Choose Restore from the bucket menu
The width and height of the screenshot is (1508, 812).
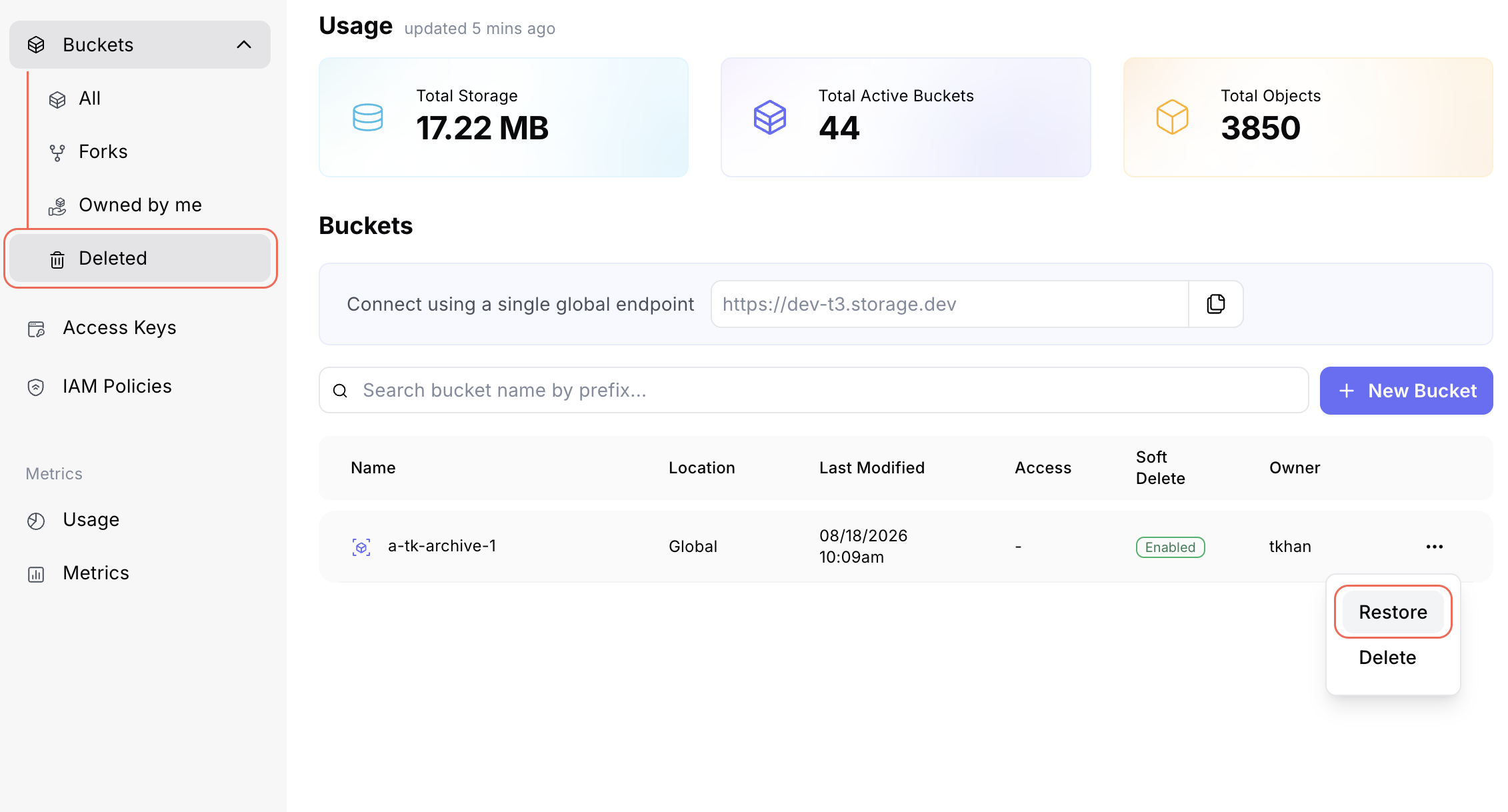tap(1393, 612)
